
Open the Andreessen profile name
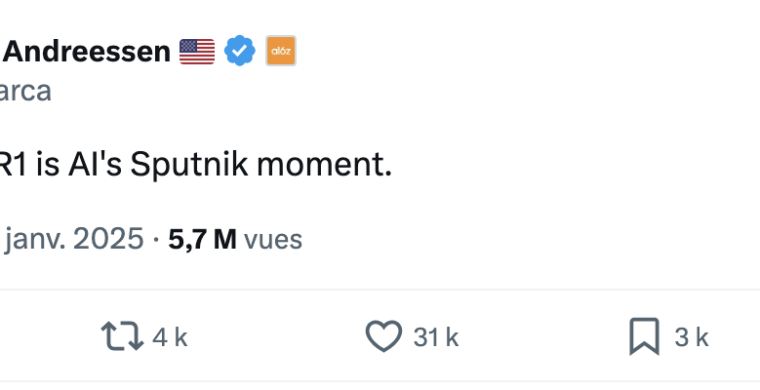tap(86, 51)
